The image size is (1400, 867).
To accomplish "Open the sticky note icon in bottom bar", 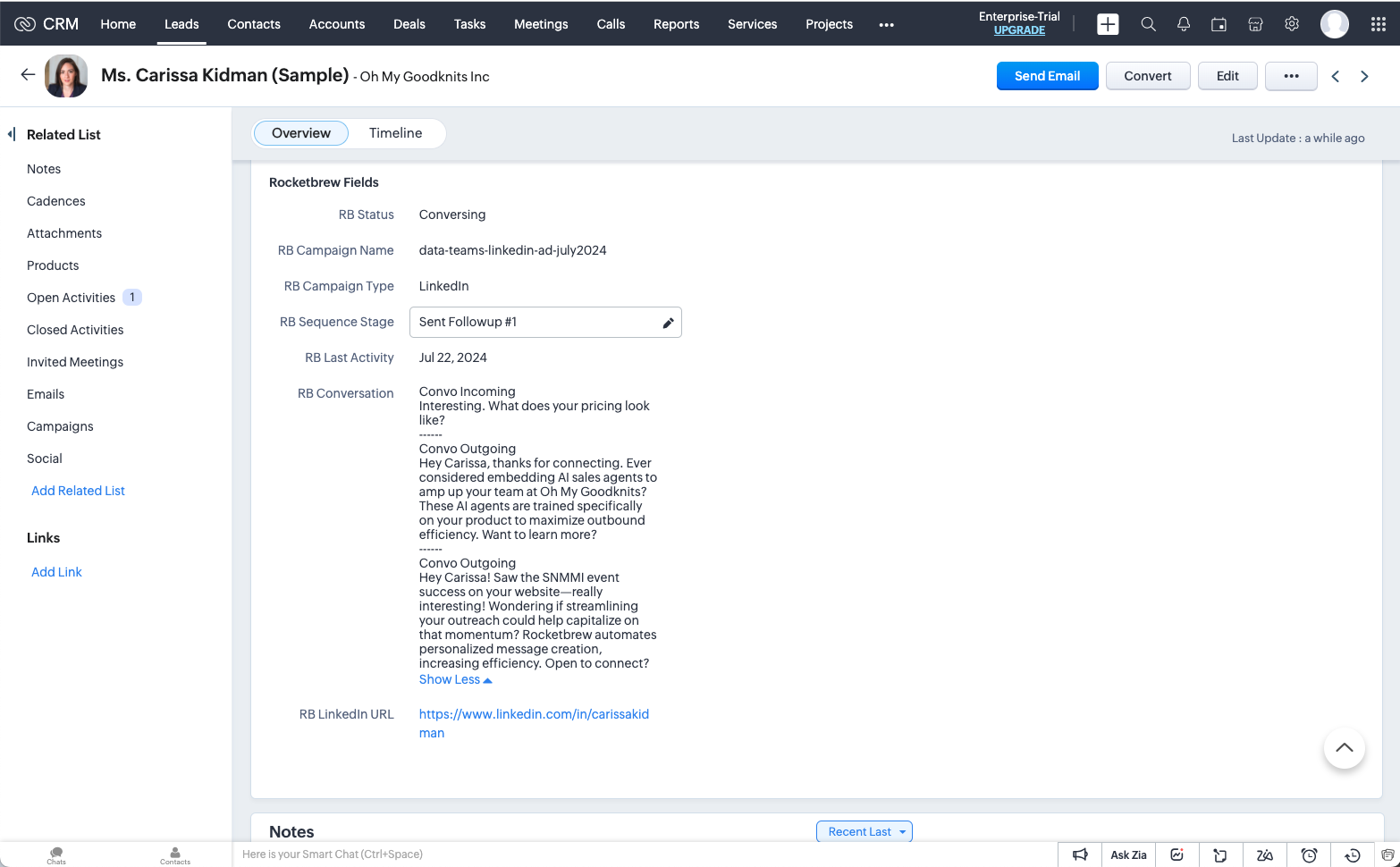I will 1220,854.
